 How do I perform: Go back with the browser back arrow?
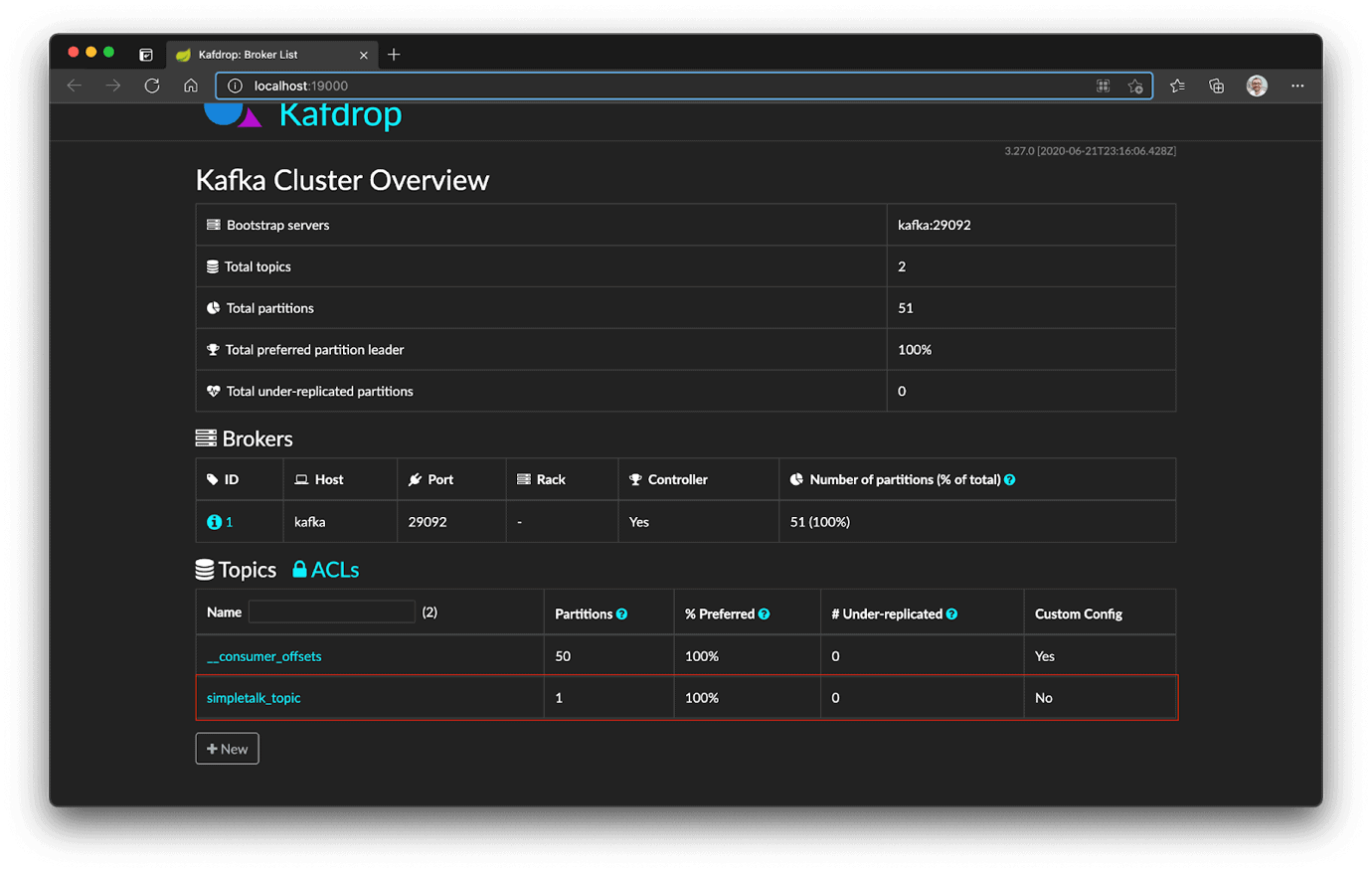pyautogui.click(x=75, y=86)
